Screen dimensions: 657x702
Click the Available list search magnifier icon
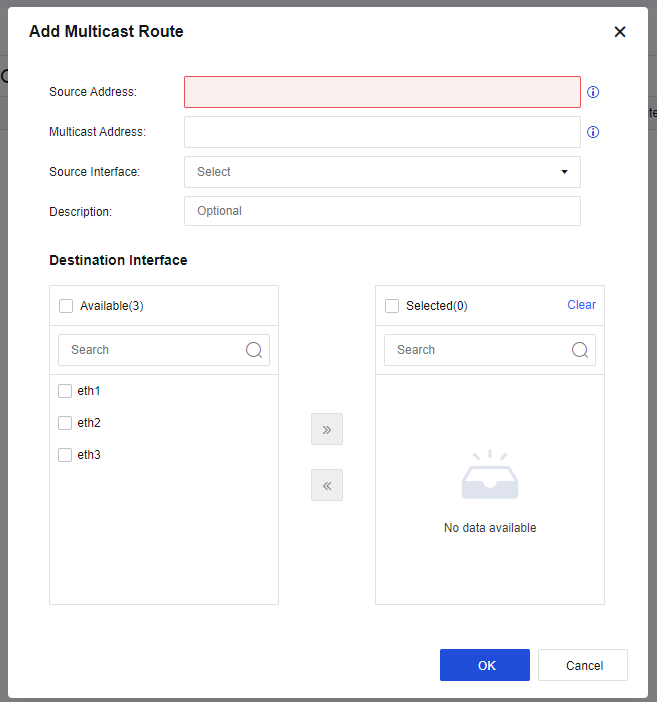(254, 350)
